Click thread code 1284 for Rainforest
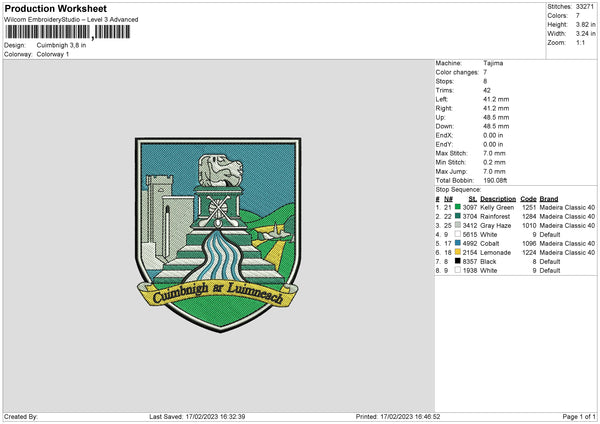 point(529,216)
